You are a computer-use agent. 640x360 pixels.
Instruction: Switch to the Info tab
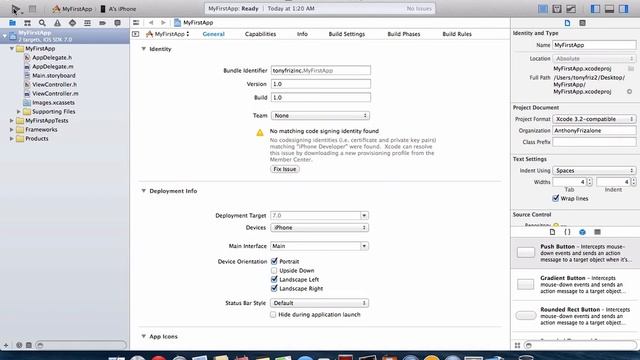(302, 34)
